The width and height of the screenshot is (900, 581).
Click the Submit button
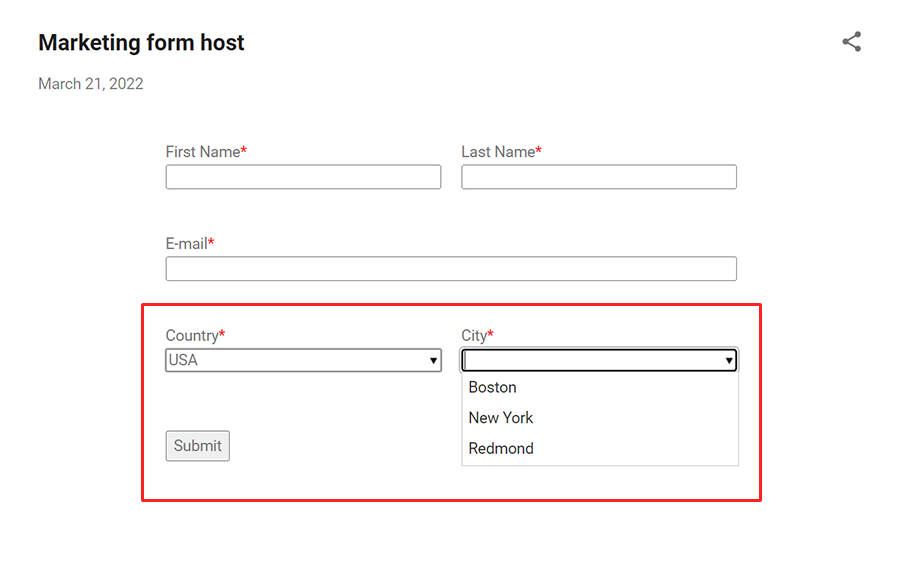pyautogui.click(x=197, y=446)
